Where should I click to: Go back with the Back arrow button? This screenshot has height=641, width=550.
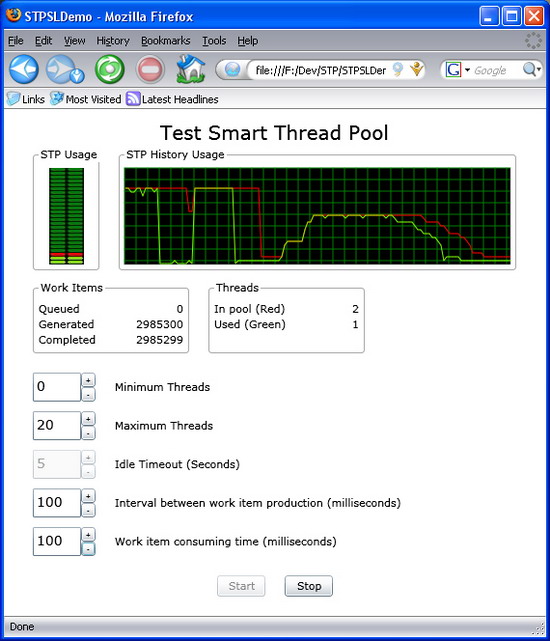point(24,69)
